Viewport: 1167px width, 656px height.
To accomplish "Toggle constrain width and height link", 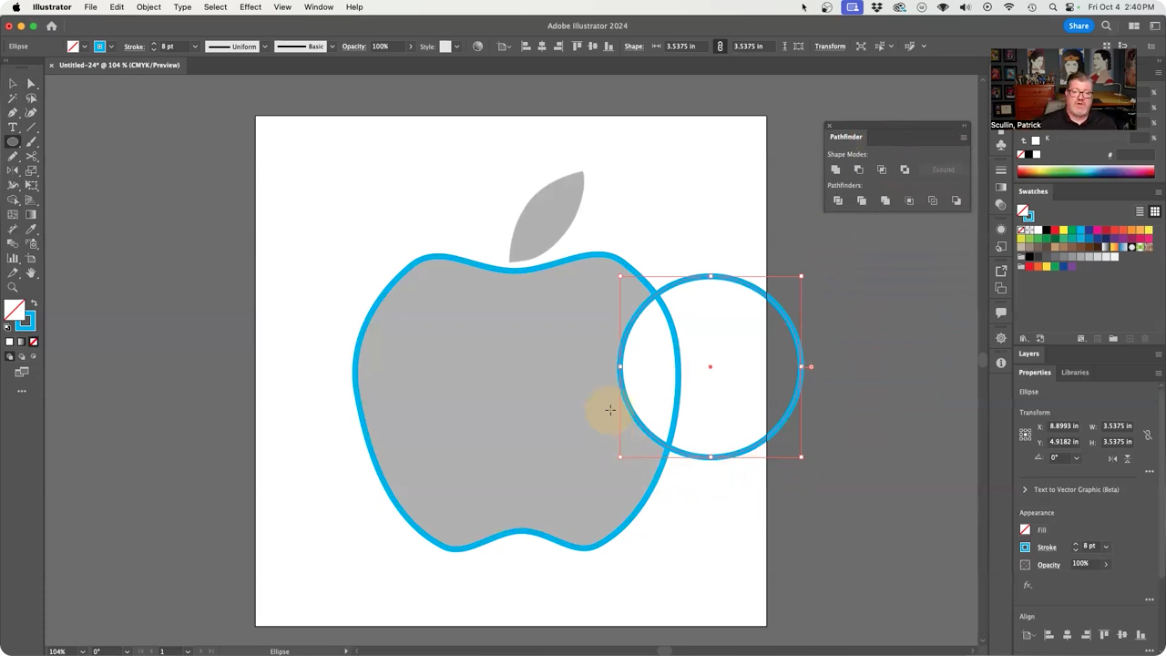I will (720, 46).
